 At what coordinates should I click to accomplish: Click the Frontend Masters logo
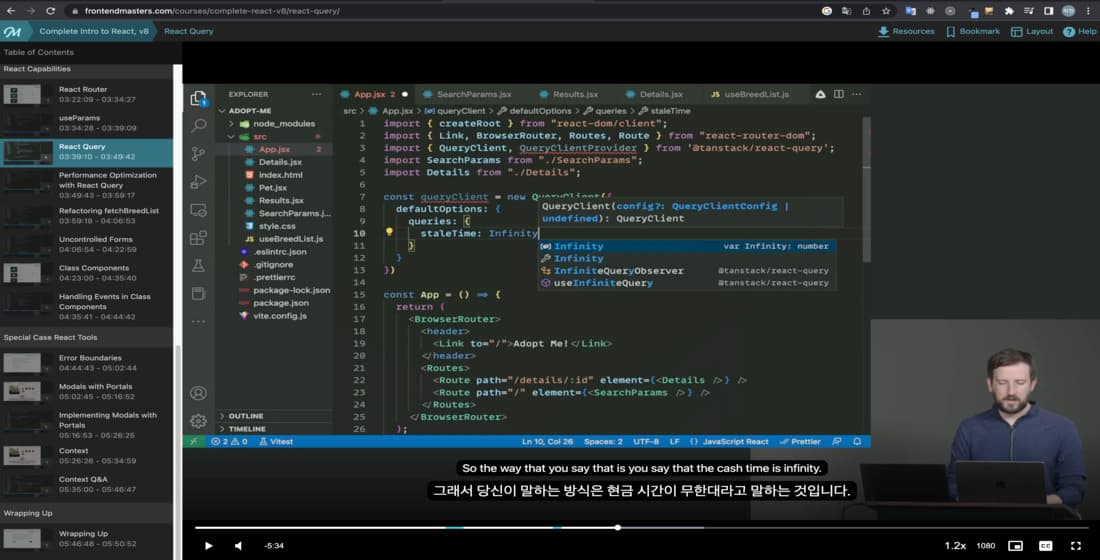12,32
